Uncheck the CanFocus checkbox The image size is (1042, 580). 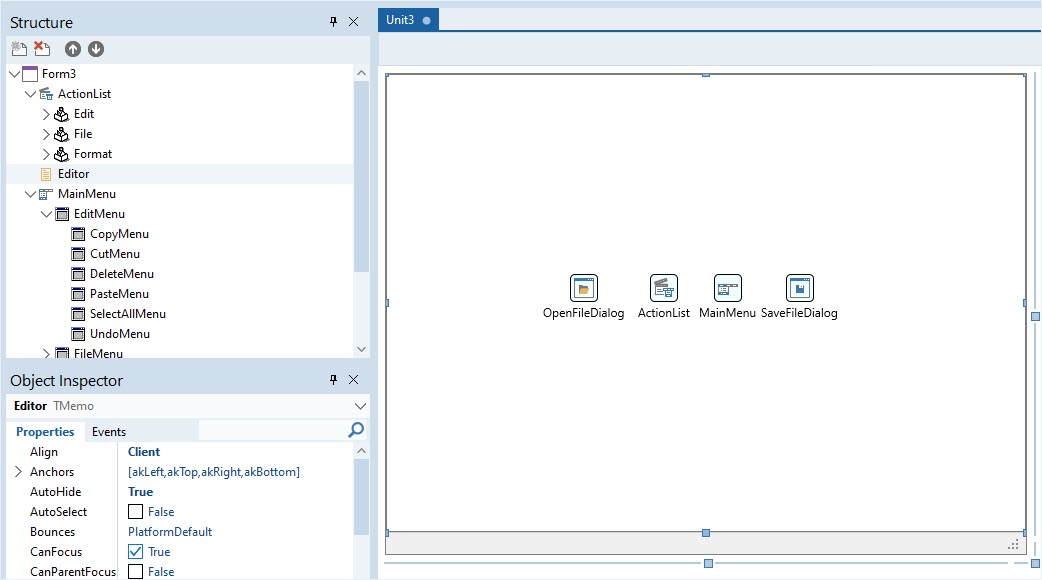click(135, 551)
